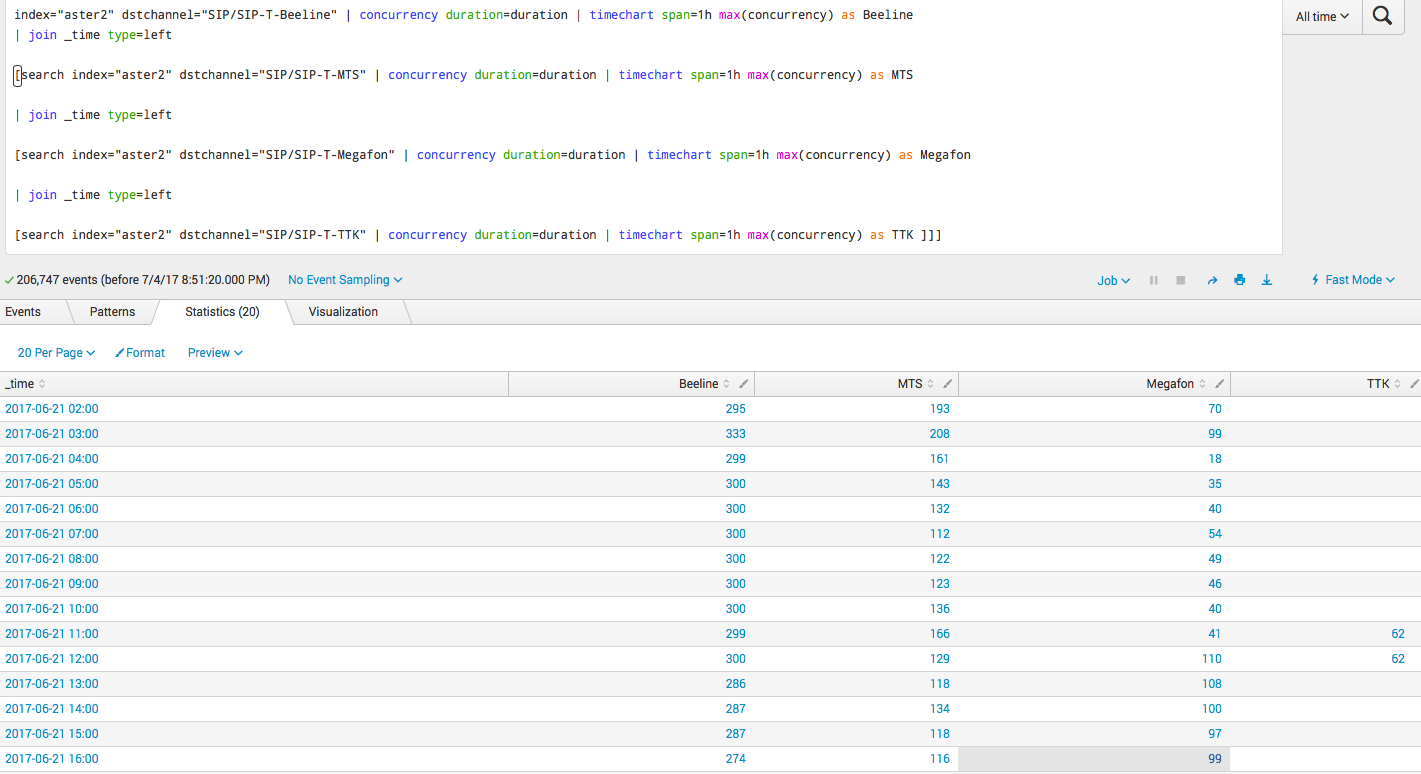Open the Job actions dropdown
Image resolution: width=1421 pixels, height=774 pixels.
tap(1113, 280)
